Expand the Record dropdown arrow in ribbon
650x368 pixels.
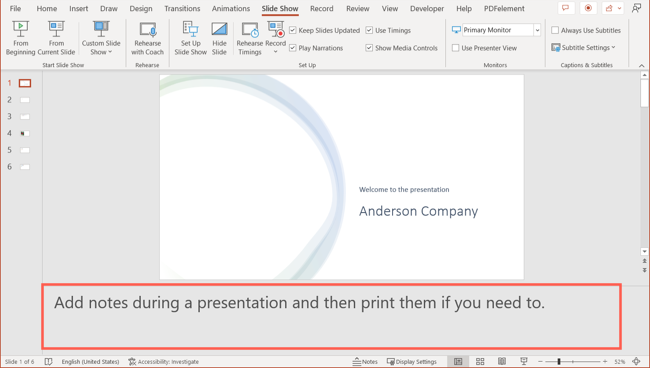275,52
